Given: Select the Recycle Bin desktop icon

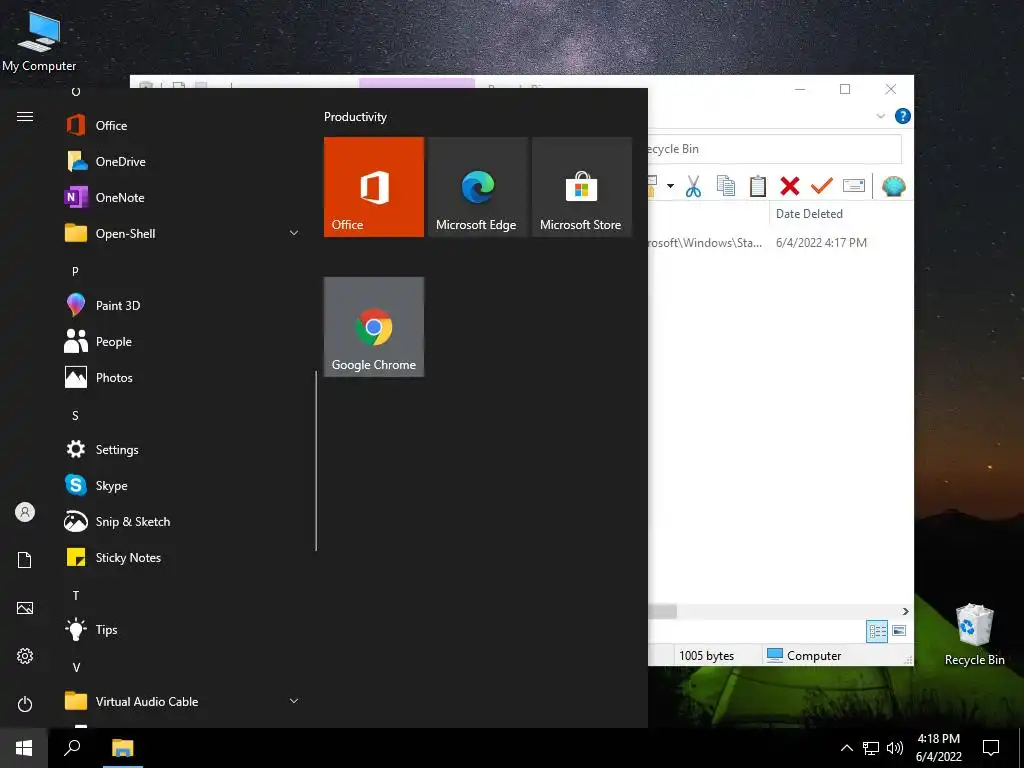Looking at the screenshot, I should tap(974, 635).
